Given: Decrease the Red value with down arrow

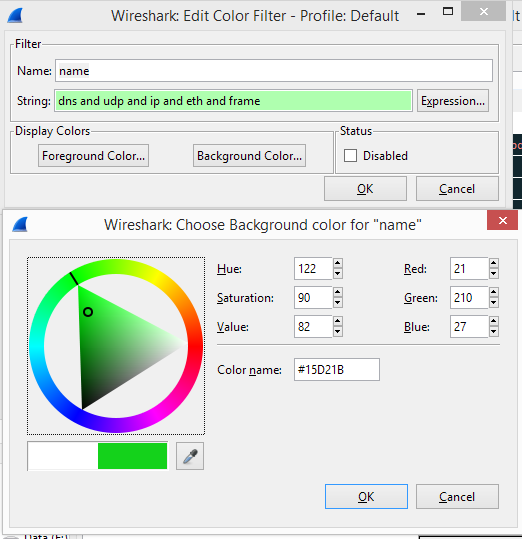Looking at the screenshot, I should (494, 274).
